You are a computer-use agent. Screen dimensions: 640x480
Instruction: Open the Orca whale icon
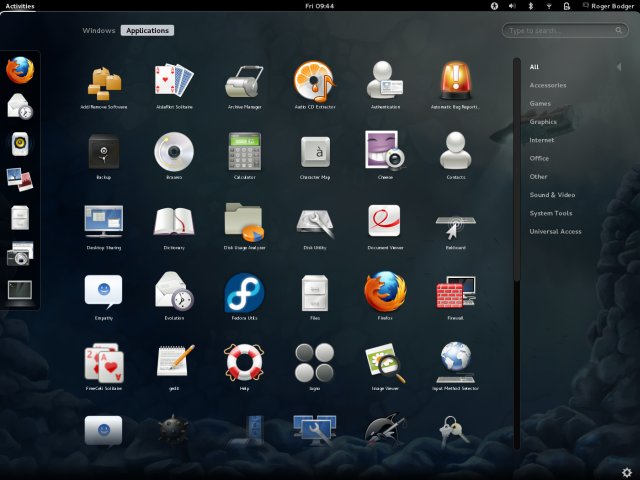(x=385, y=430)
